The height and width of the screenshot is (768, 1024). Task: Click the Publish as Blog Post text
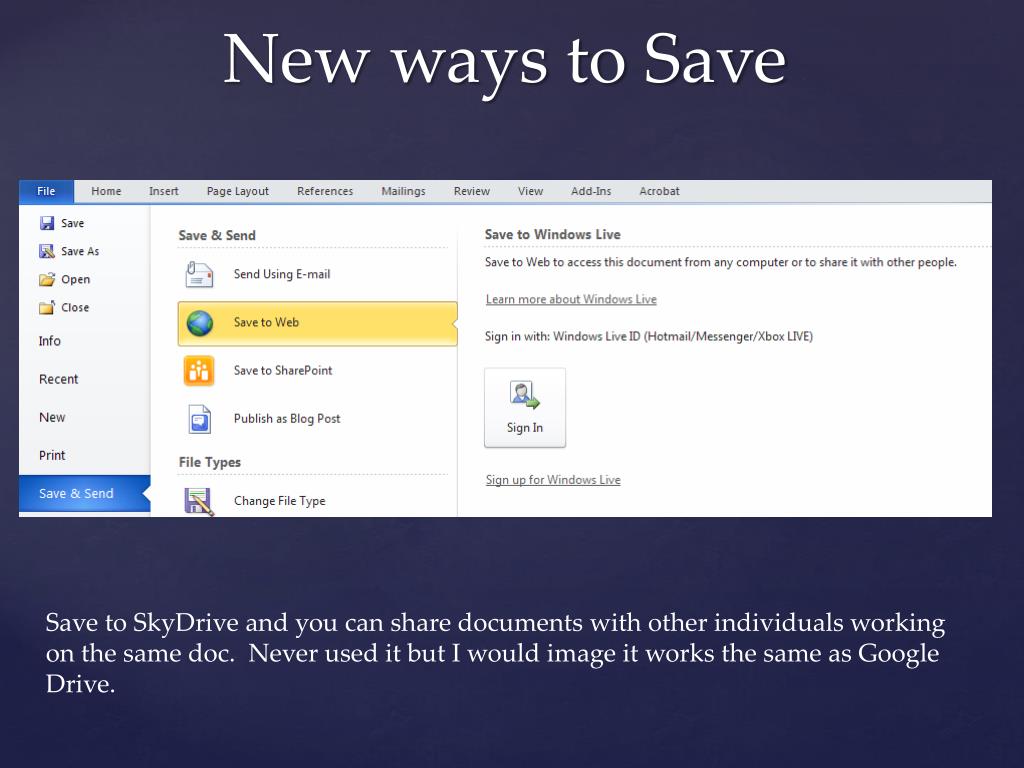point(287,419)
